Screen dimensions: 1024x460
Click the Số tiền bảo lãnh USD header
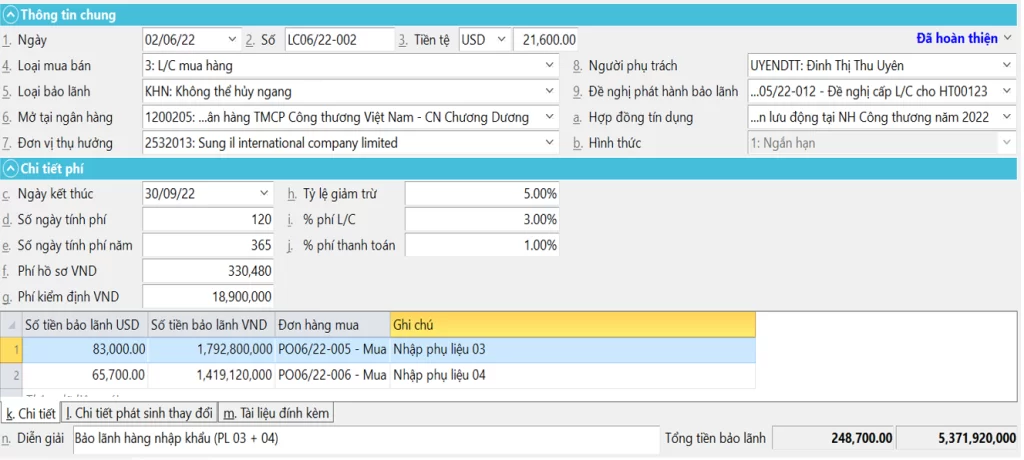tap(85, 324)
